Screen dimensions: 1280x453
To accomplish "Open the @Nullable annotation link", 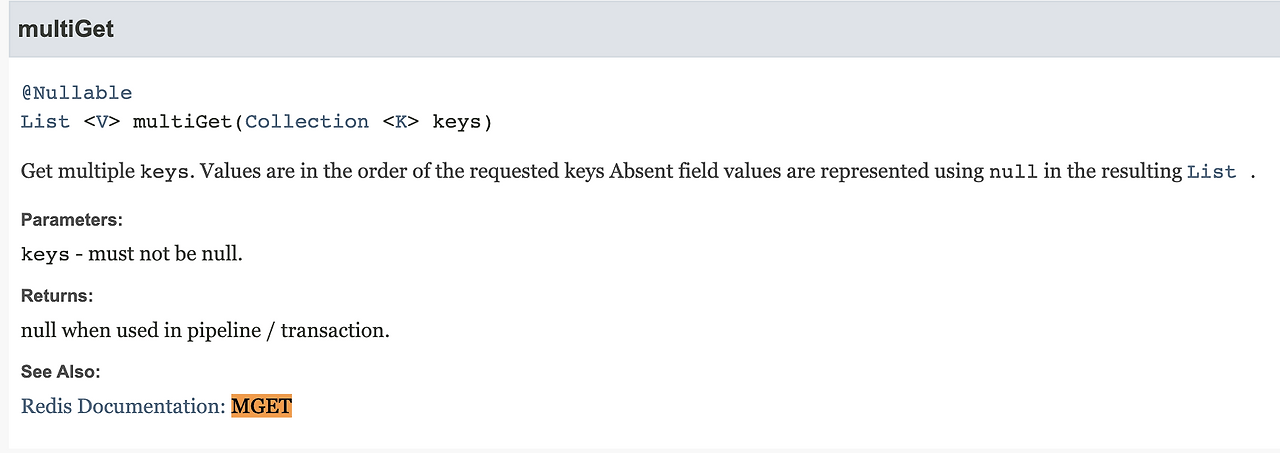I will pyautogui.click(x=76, y=93).
